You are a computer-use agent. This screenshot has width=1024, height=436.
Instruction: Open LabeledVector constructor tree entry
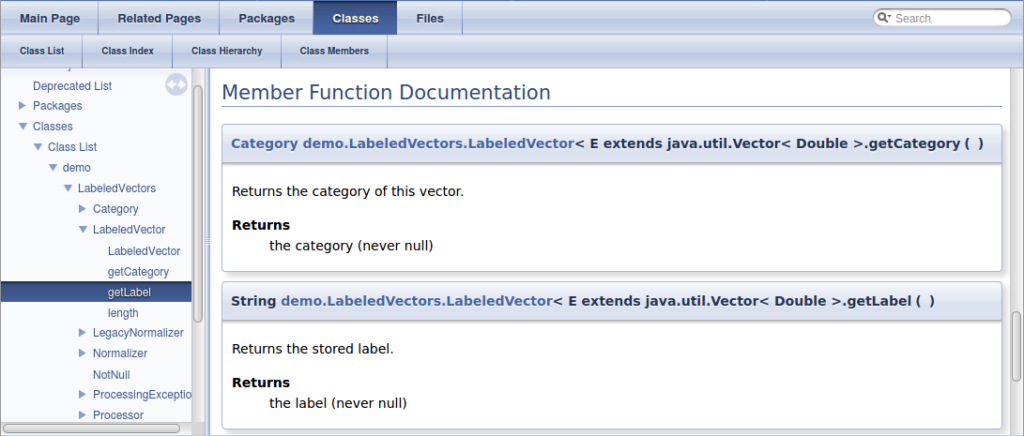pos(144,251)
